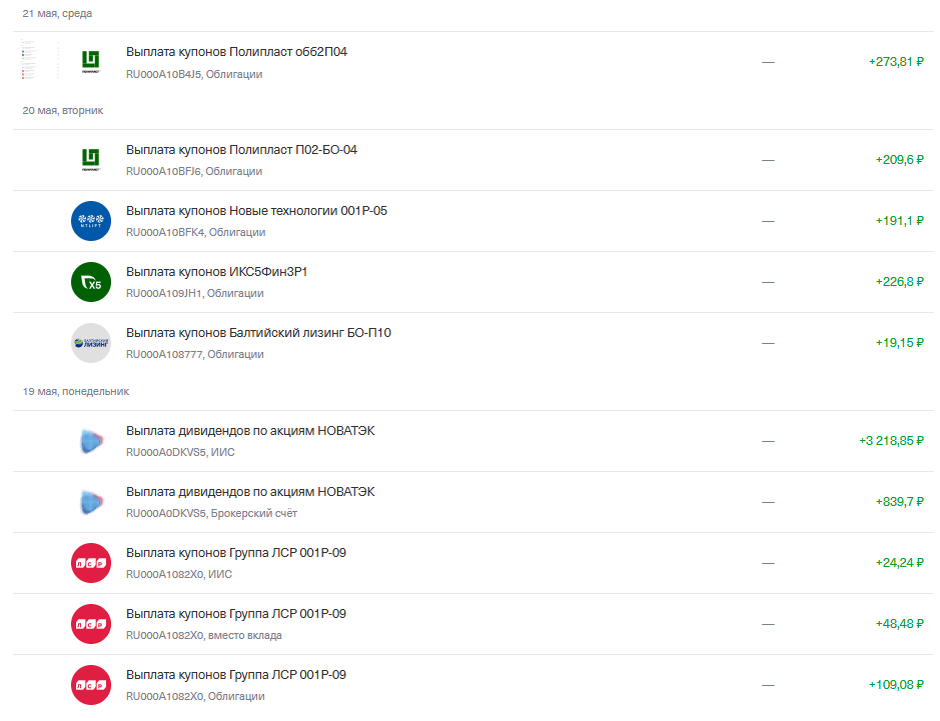
Task: Open the small page thumbnail left of the first row
Action: [x=28, y=61]
